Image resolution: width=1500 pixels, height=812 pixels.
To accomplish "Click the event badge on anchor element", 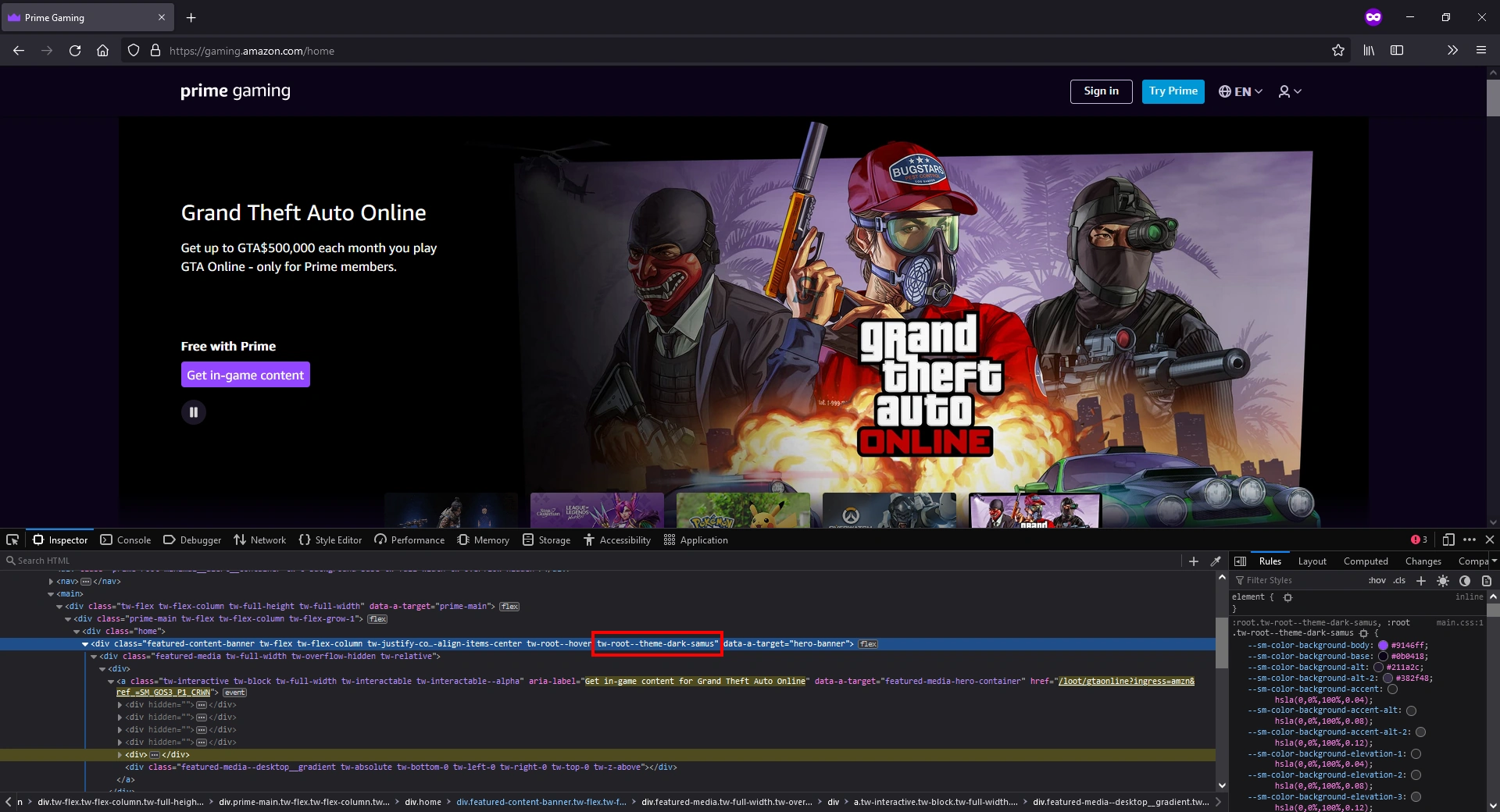I will tap(234, 693).
